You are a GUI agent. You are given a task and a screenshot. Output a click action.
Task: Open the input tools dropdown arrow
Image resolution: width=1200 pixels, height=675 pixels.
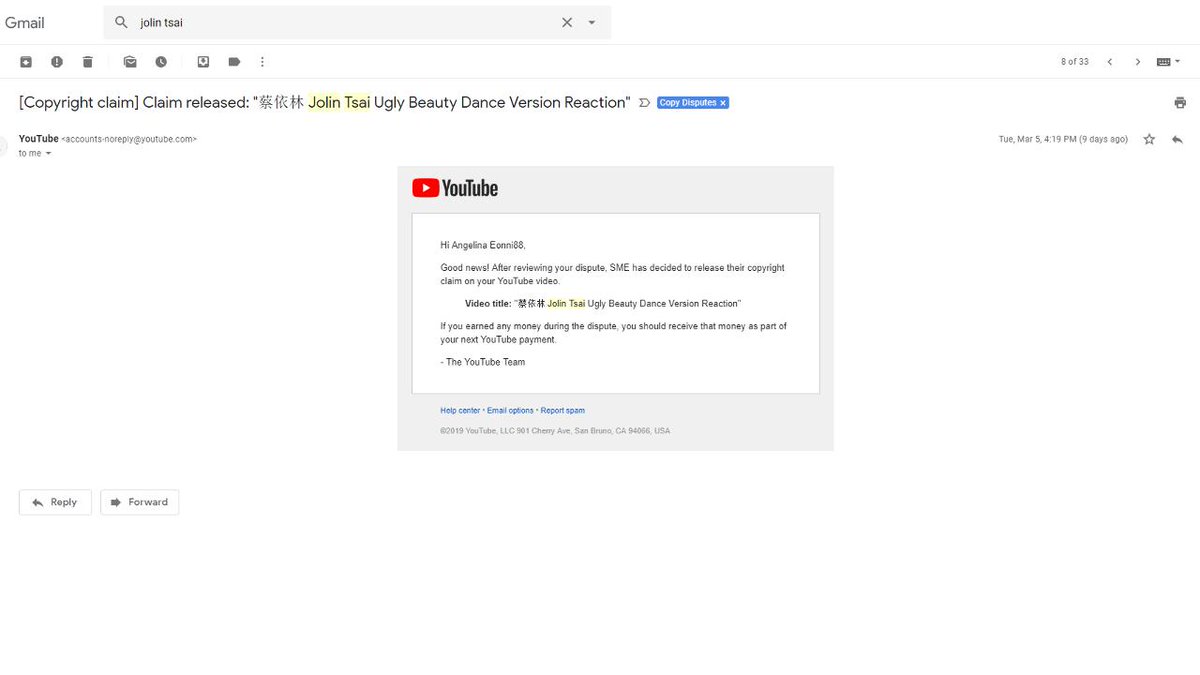(1178, 62)
